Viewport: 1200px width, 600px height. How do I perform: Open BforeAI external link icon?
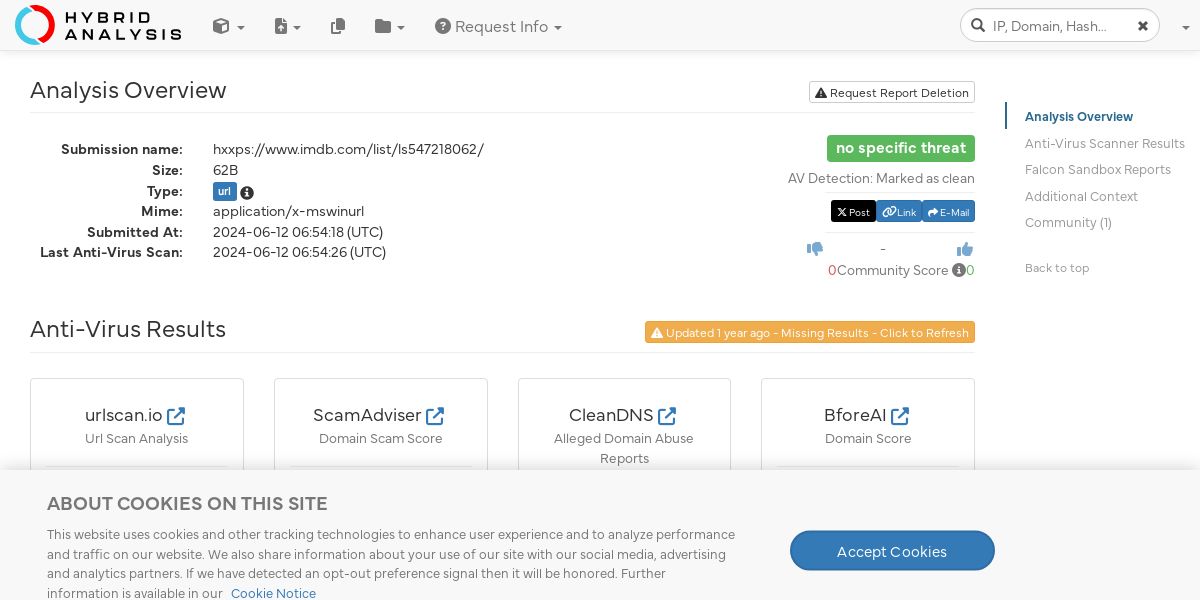point(900,415)
